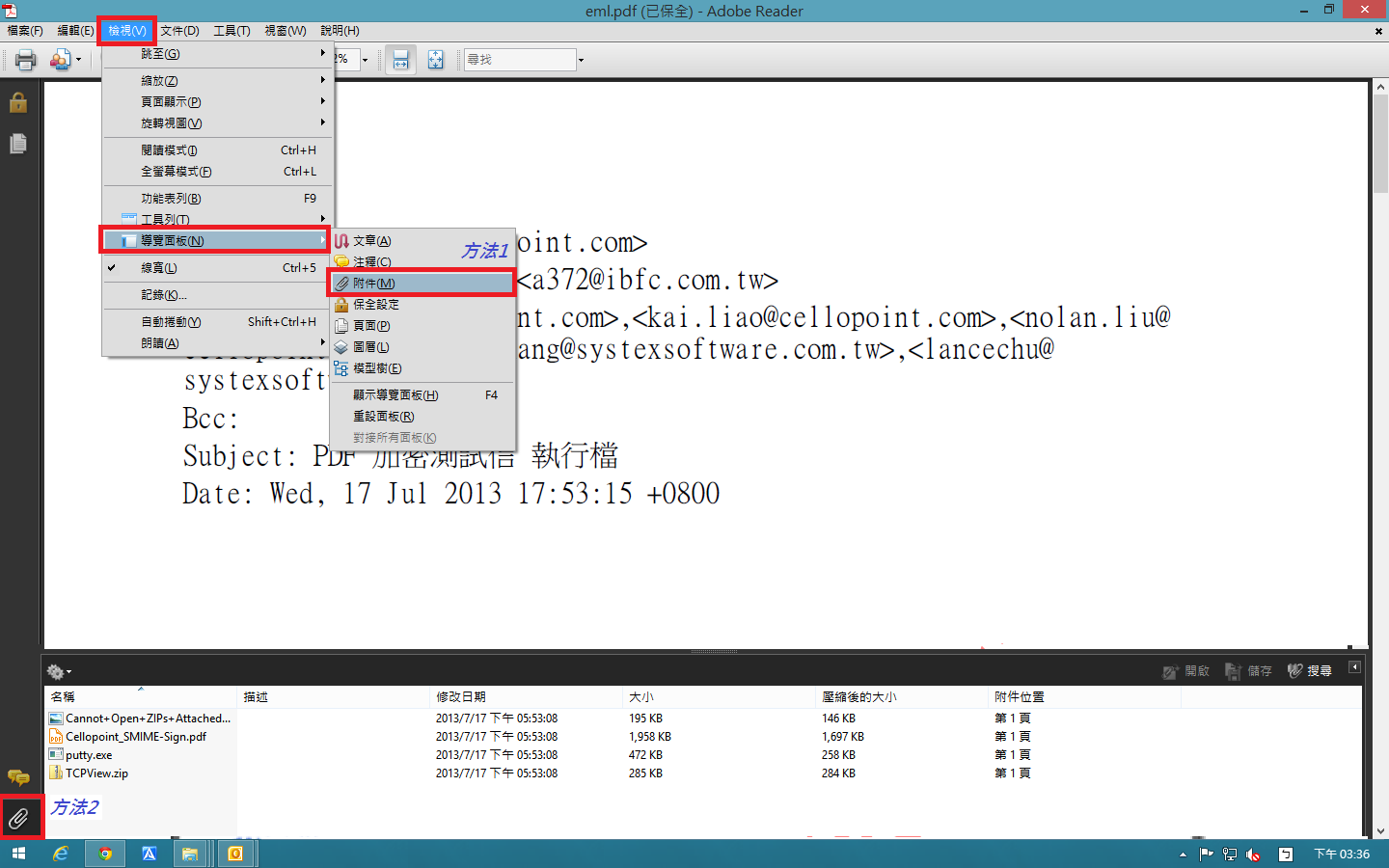Select 自動捲動 auto scroll item
The image size is (1389, 868).
pos(218,322)
